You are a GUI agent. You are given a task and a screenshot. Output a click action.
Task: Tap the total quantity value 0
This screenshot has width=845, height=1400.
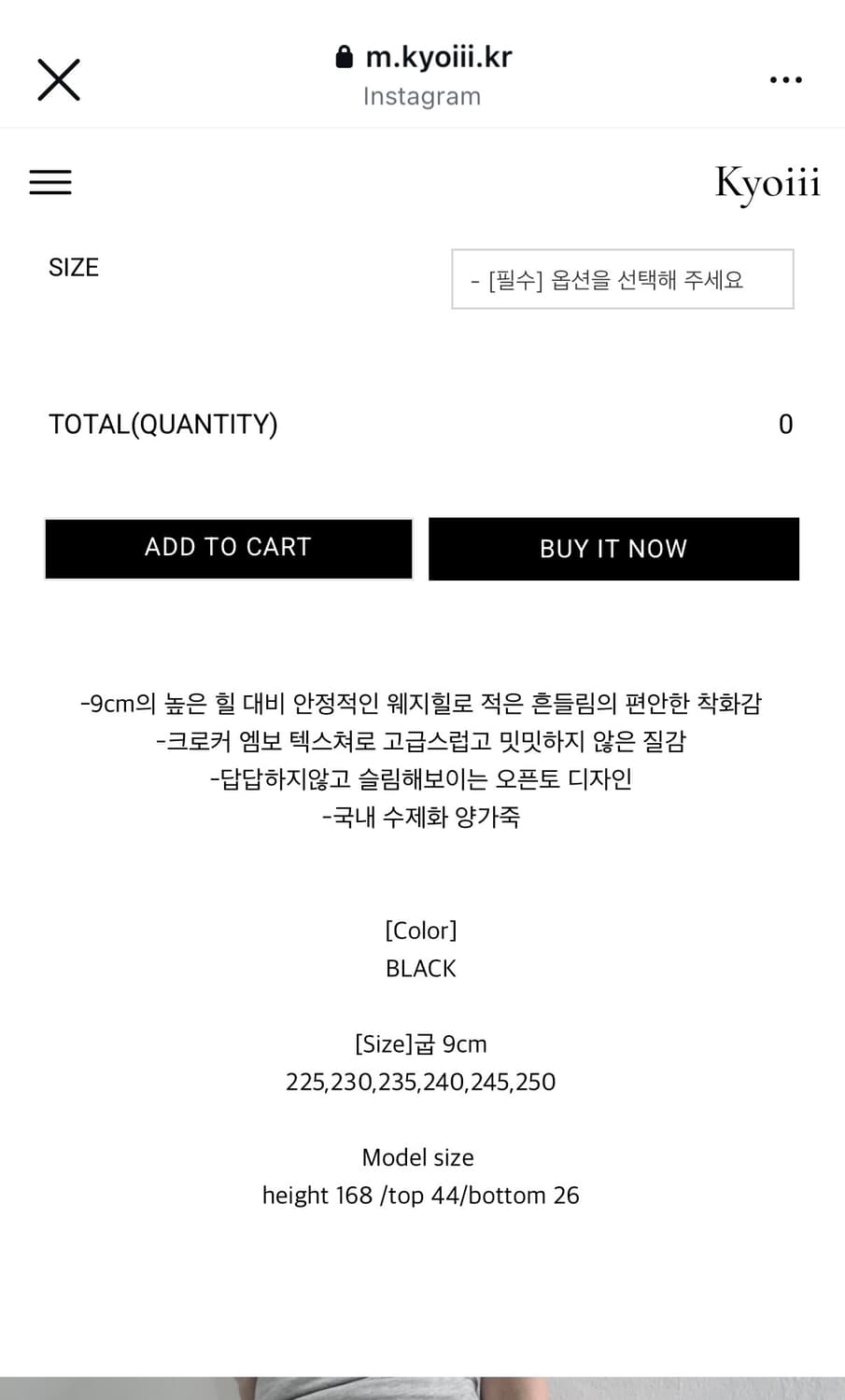[785, 425]
